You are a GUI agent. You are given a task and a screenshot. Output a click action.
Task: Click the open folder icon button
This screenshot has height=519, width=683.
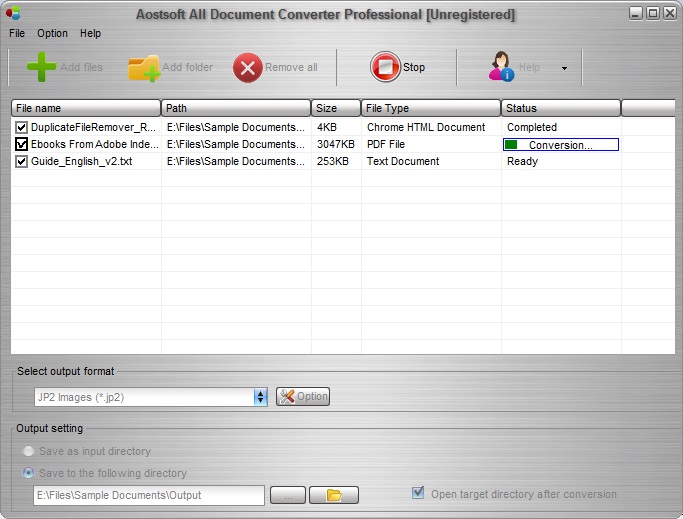pyautogui.click(x=334, y=495)
